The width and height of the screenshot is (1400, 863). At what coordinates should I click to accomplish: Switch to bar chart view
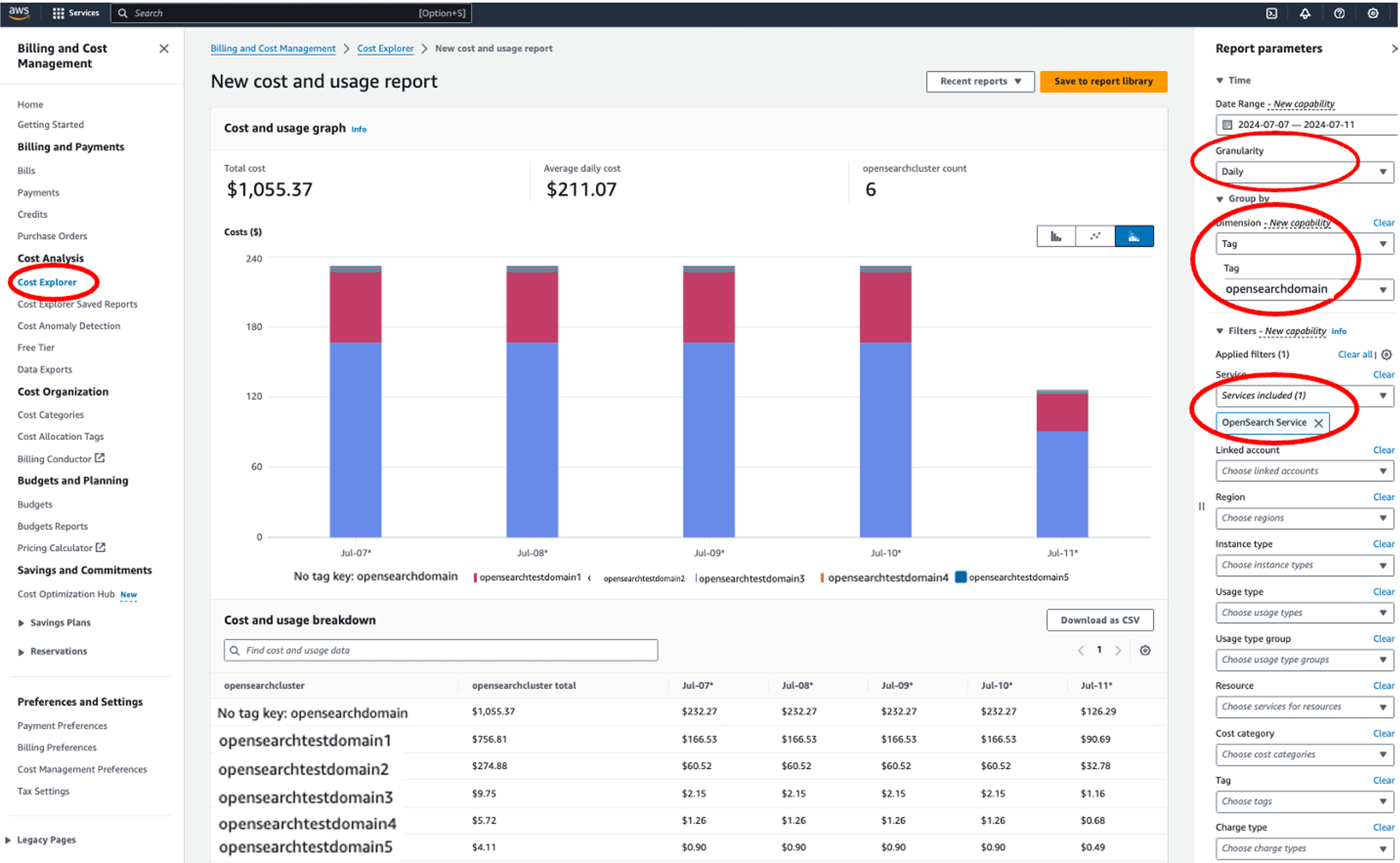point(1056,236)
